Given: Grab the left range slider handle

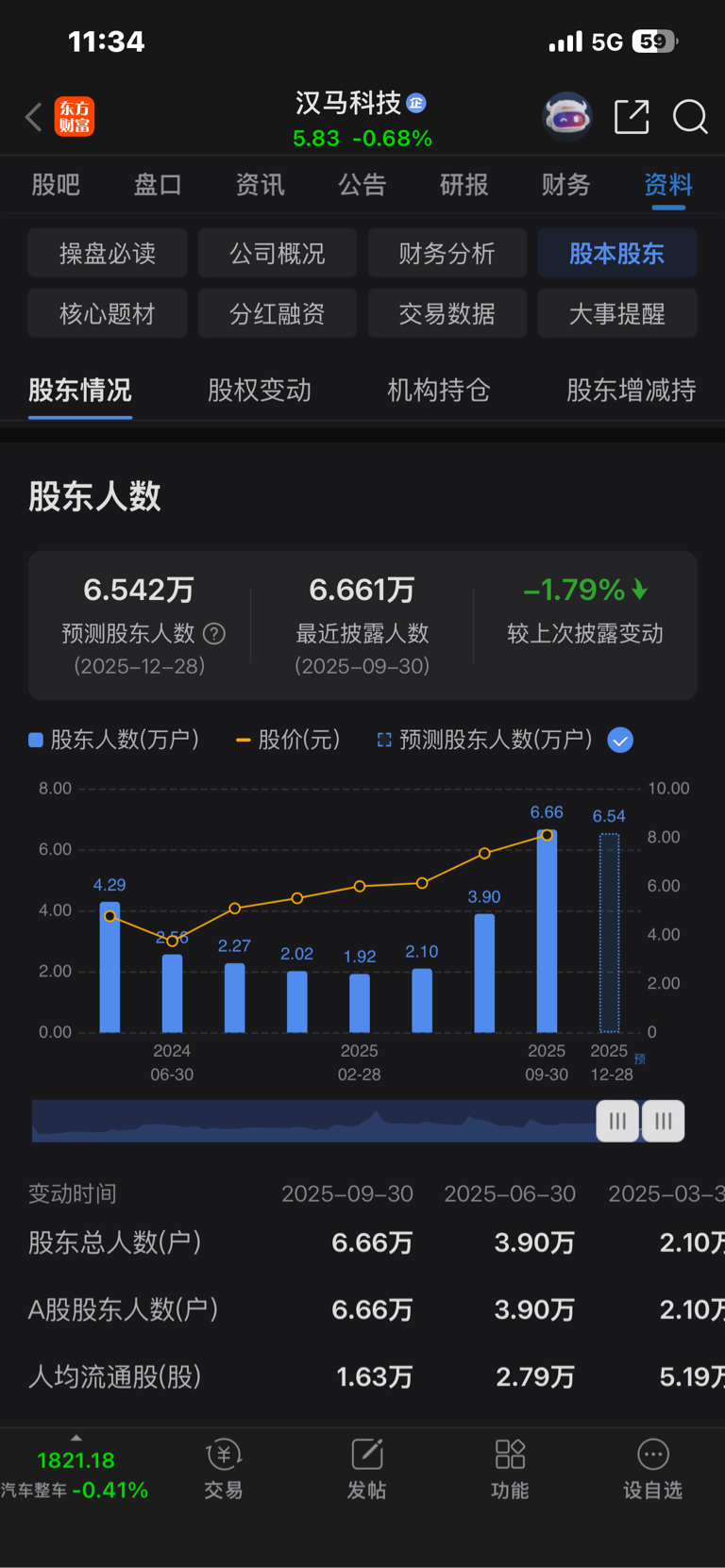Looking at the screenshot, I should click(x=617, y=1121).
